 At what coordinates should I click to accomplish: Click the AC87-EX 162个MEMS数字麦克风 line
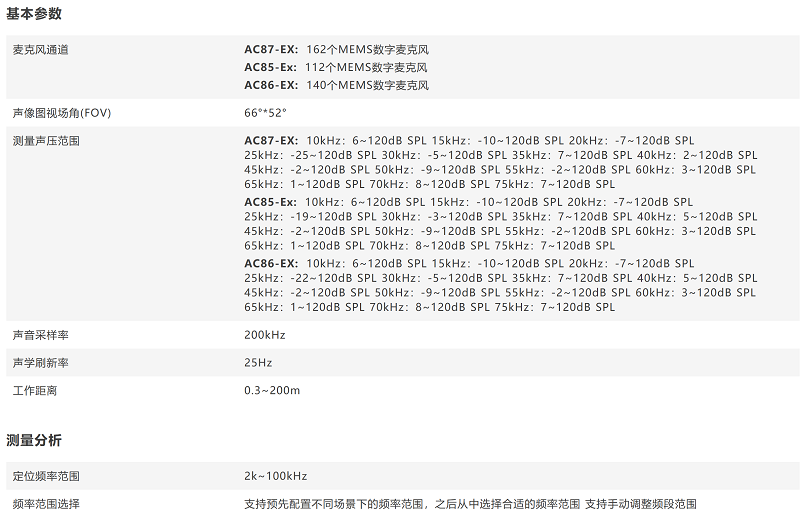pyautogui.click(x=336, y=49)
